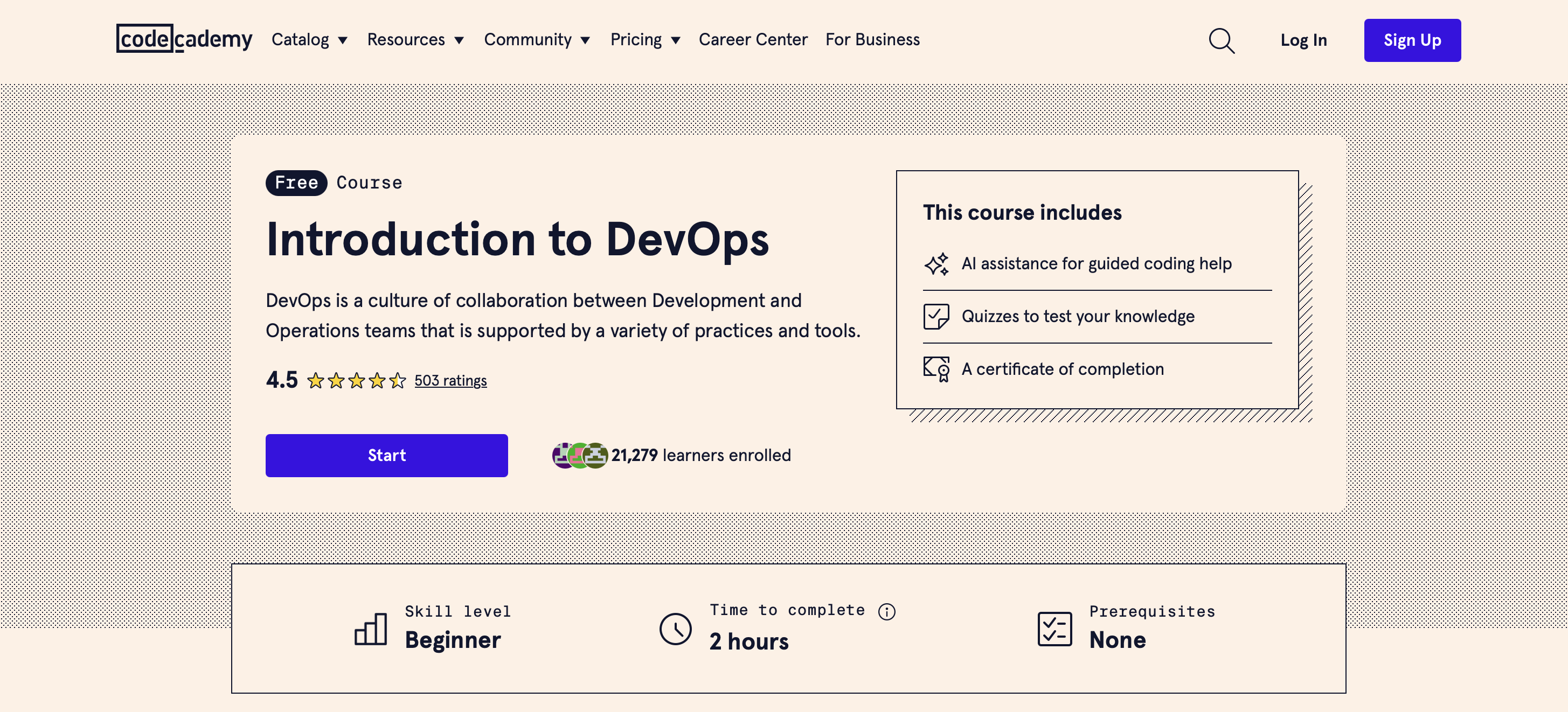The width and height of the screenshot is (1568, 712).
Task: Click the Introduction to DevOps title
Action: (x=517, y=239)
